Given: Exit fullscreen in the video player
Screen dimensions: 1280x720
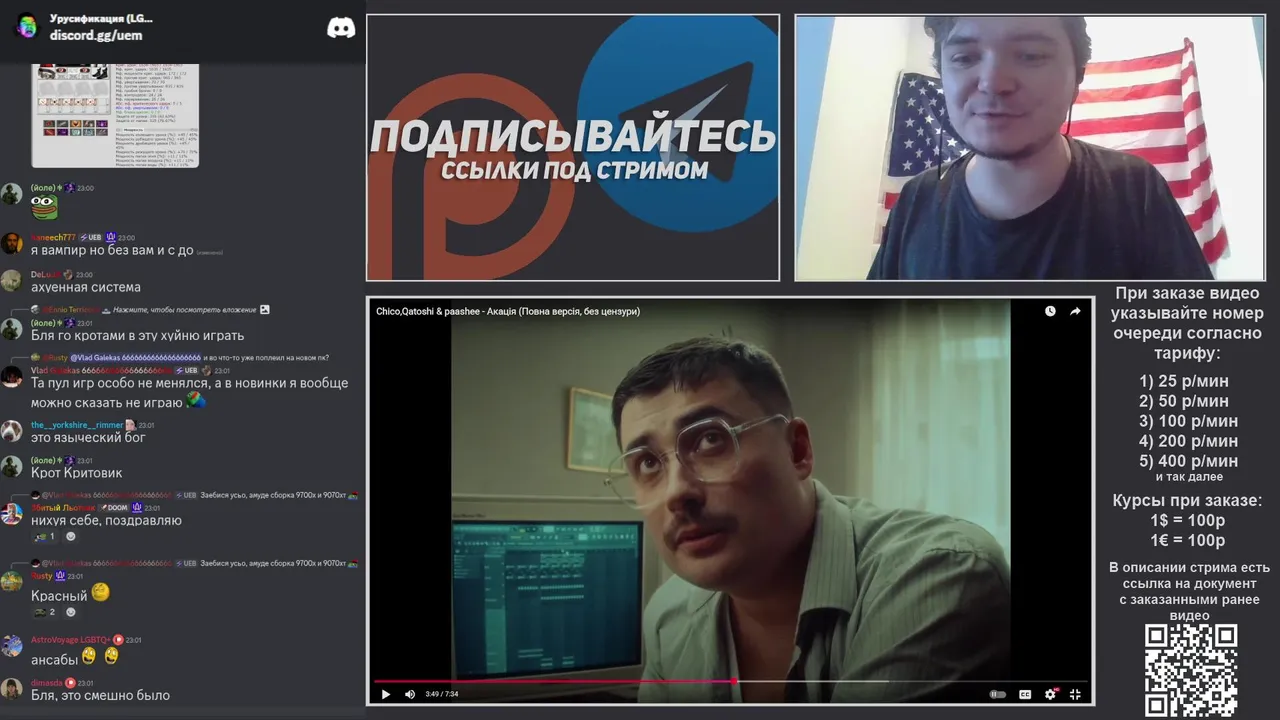Looking at the screenshot, I should [1076, 694].
